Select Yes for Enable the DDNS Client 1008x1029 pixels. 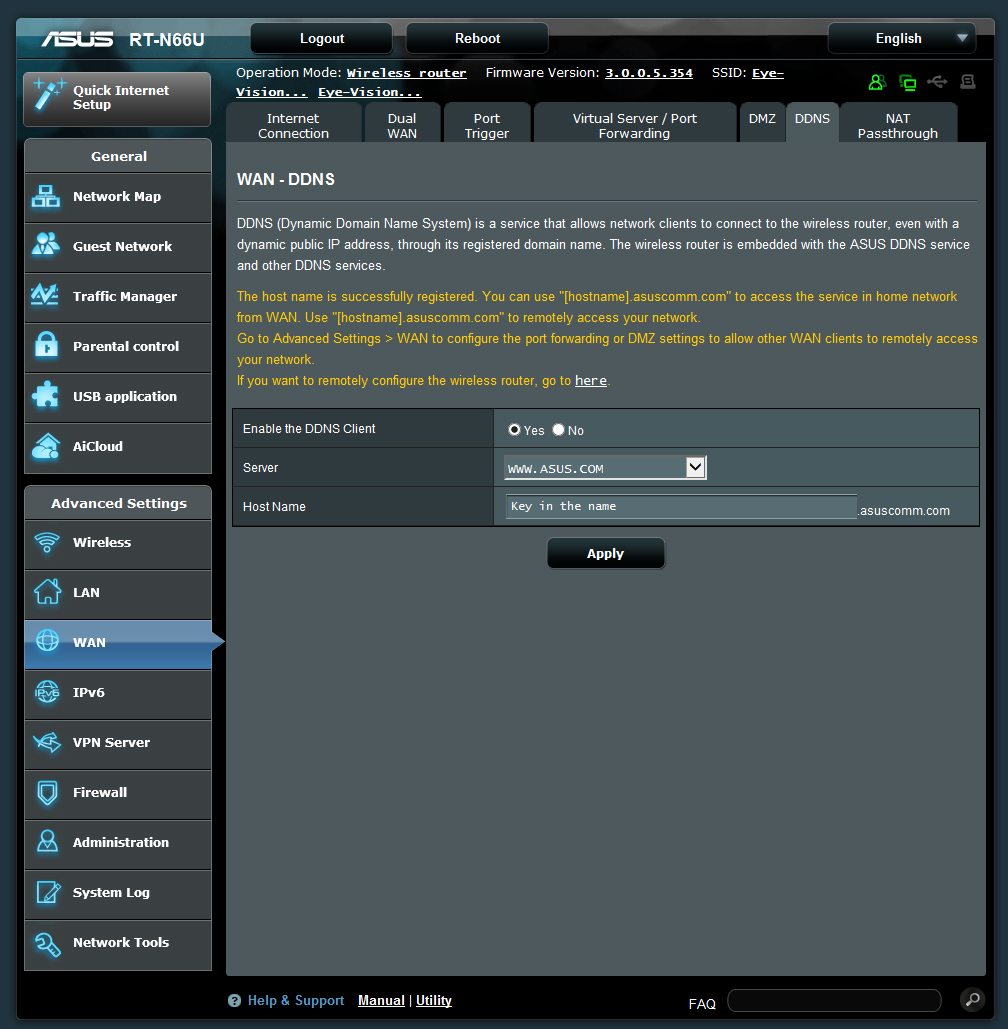pyautogui.click(x=514, y=430)
